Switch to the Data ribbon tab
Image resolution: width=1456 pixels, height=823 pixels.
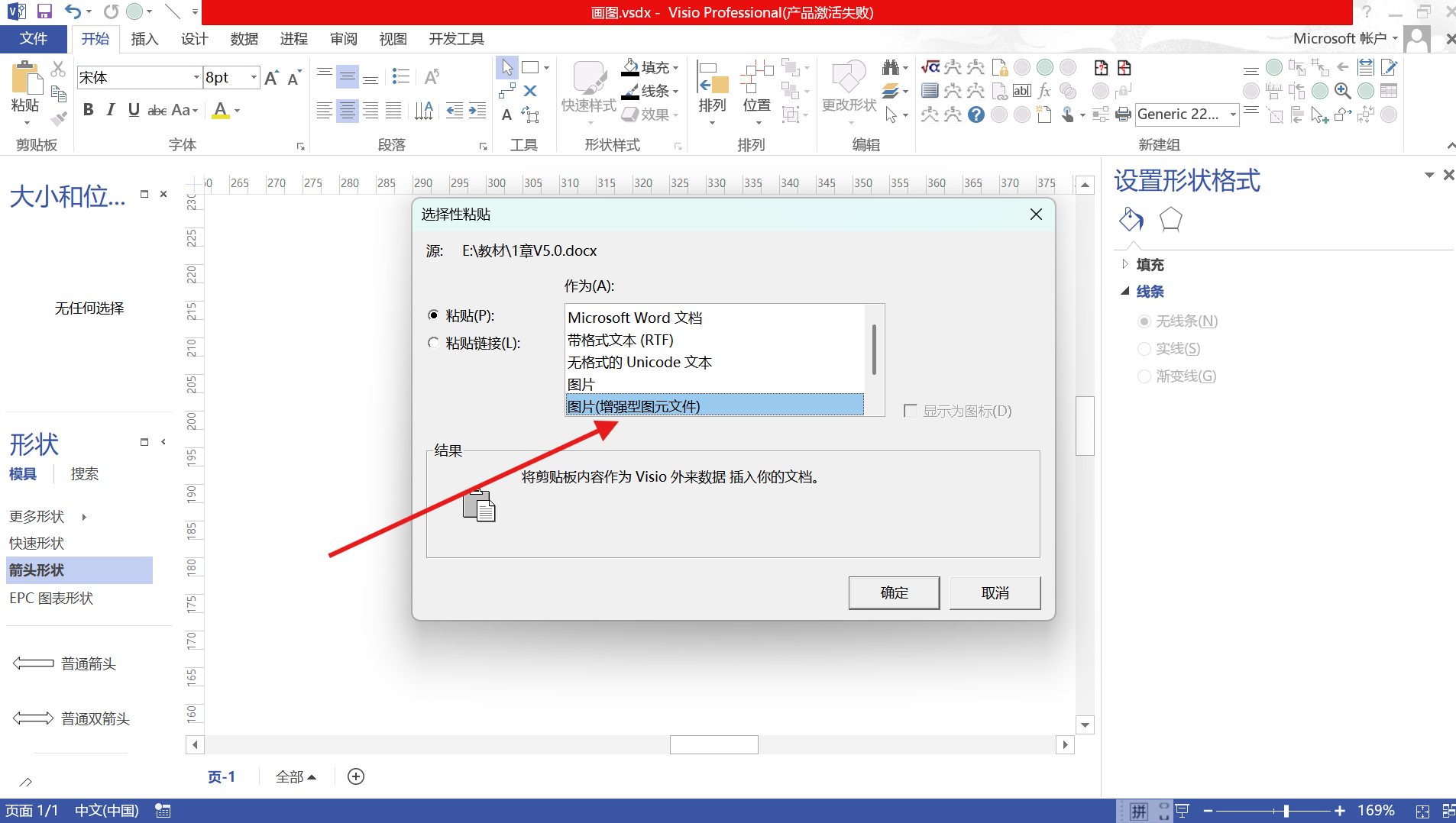click(x=244, y=39)
